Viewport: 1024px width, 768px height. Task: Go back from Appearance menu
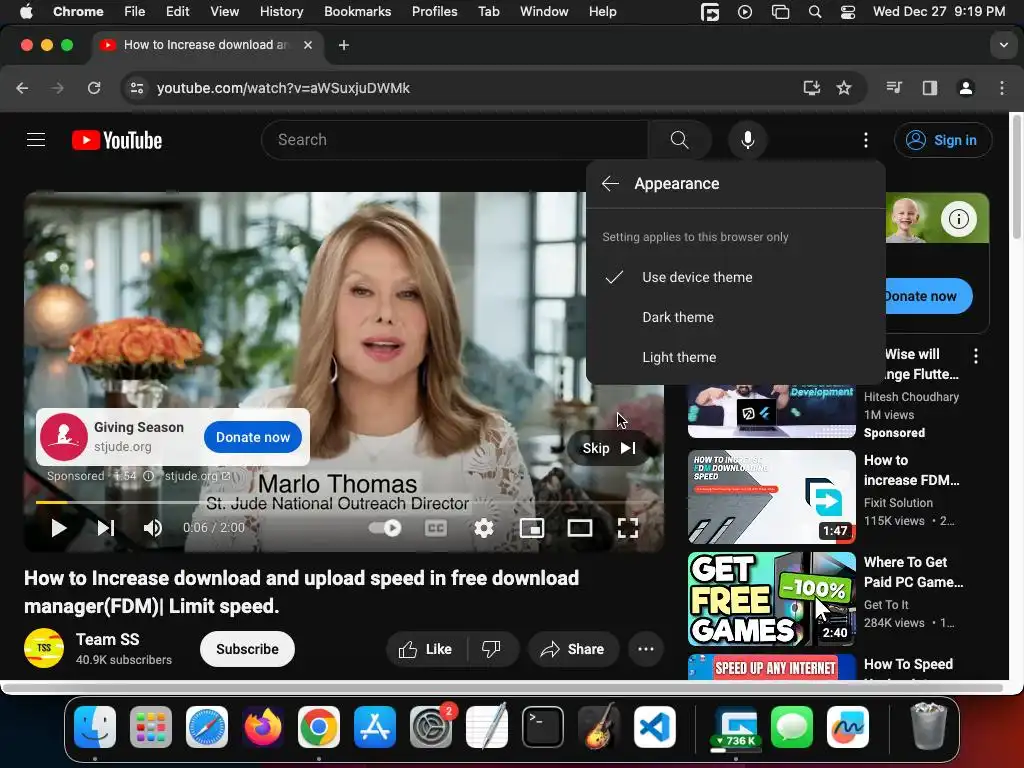pyautogui.click(x=610, y=184)
